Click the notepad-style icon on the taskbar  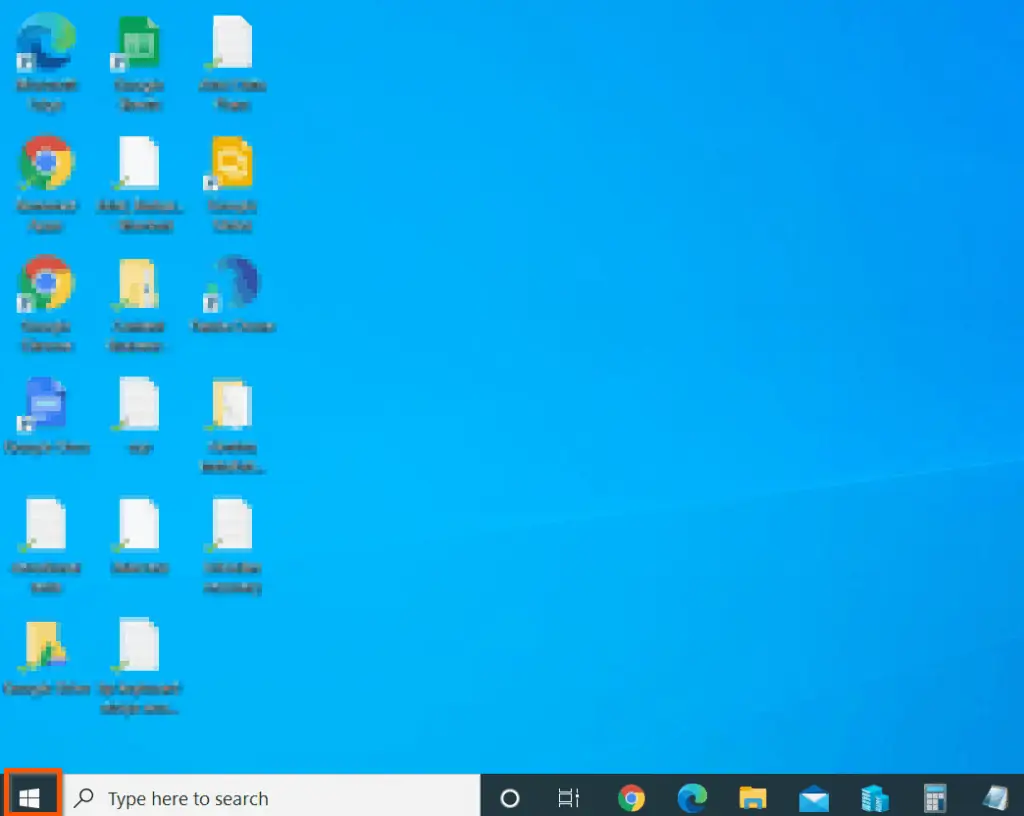point(996,798)
